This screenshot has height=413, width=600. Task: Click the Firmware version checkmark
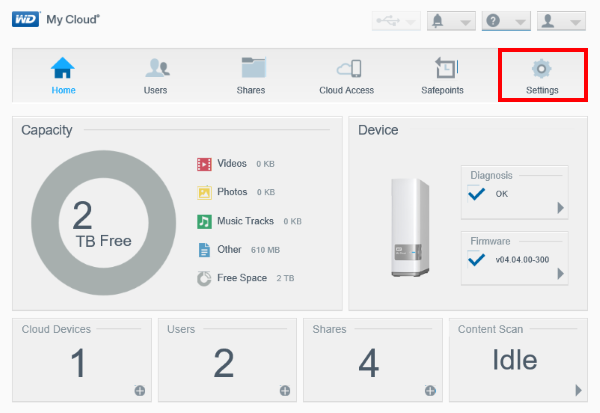click(x=476, y=259)
